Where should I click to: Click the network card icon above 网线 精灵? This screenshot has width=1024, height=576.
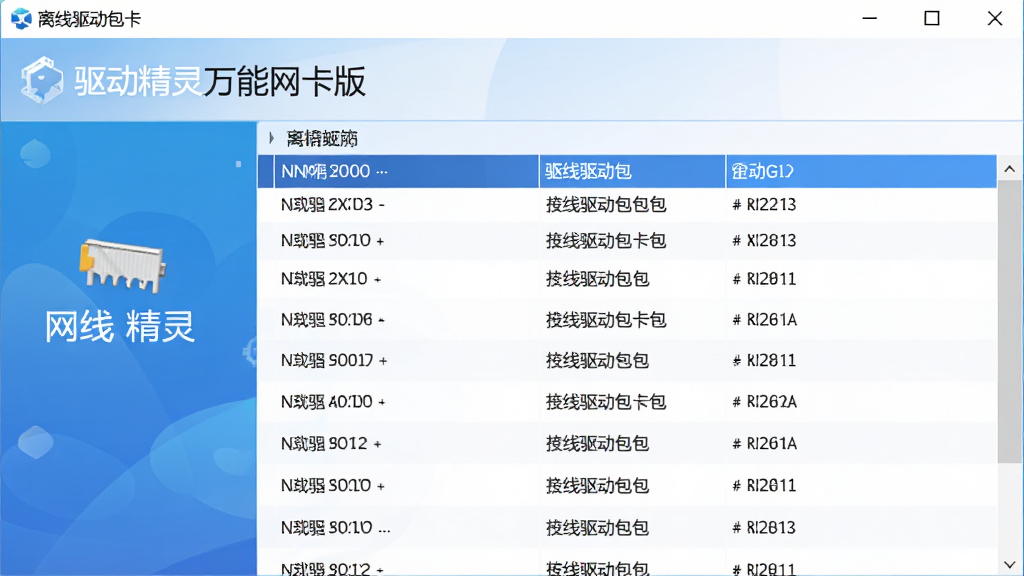pos(123,265)
